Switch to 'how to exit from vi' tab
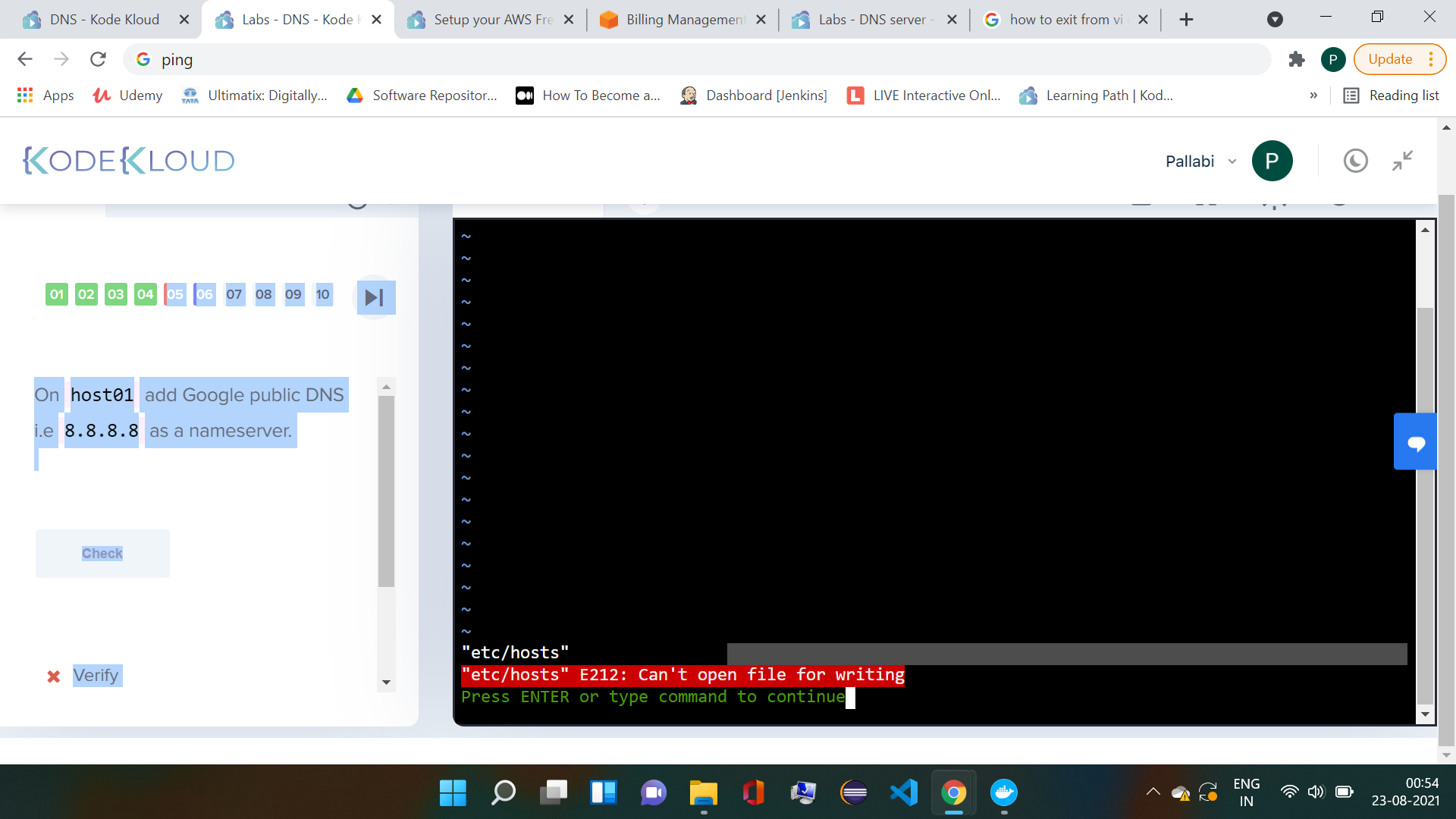The width and height of the screenshot is (1456, 819). click(1065, 20)
